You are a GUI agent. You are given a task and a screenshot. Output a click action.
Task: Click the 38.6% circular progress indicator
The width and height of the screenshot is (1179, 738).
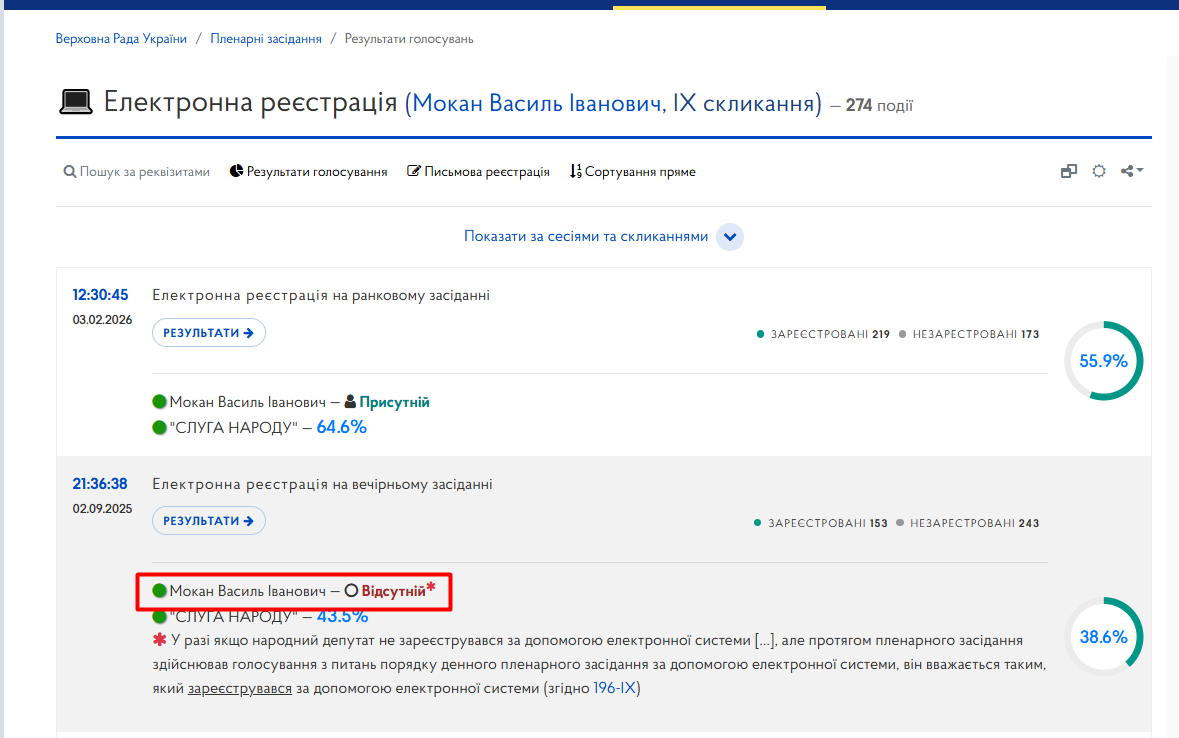(x=1103, y=637)
